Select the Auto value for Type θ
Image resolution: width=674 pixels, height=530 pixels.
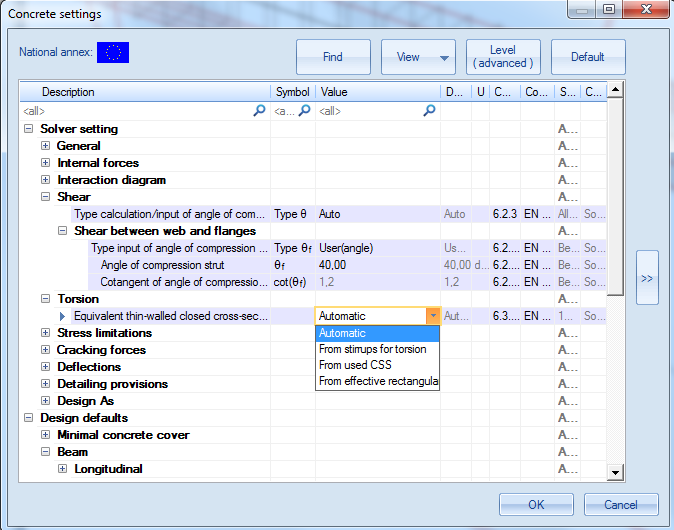[378, 214]
